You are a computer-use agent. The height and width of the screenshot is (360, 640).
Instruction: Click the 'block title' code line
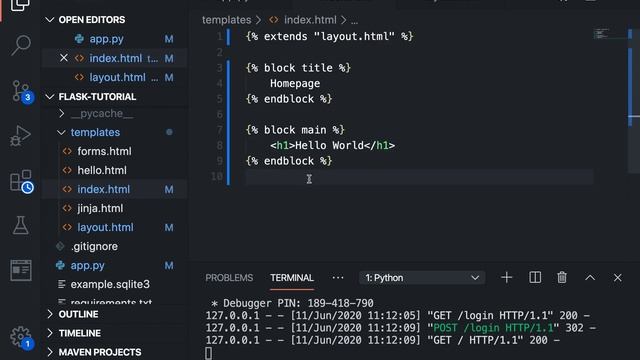pos(298,68)
